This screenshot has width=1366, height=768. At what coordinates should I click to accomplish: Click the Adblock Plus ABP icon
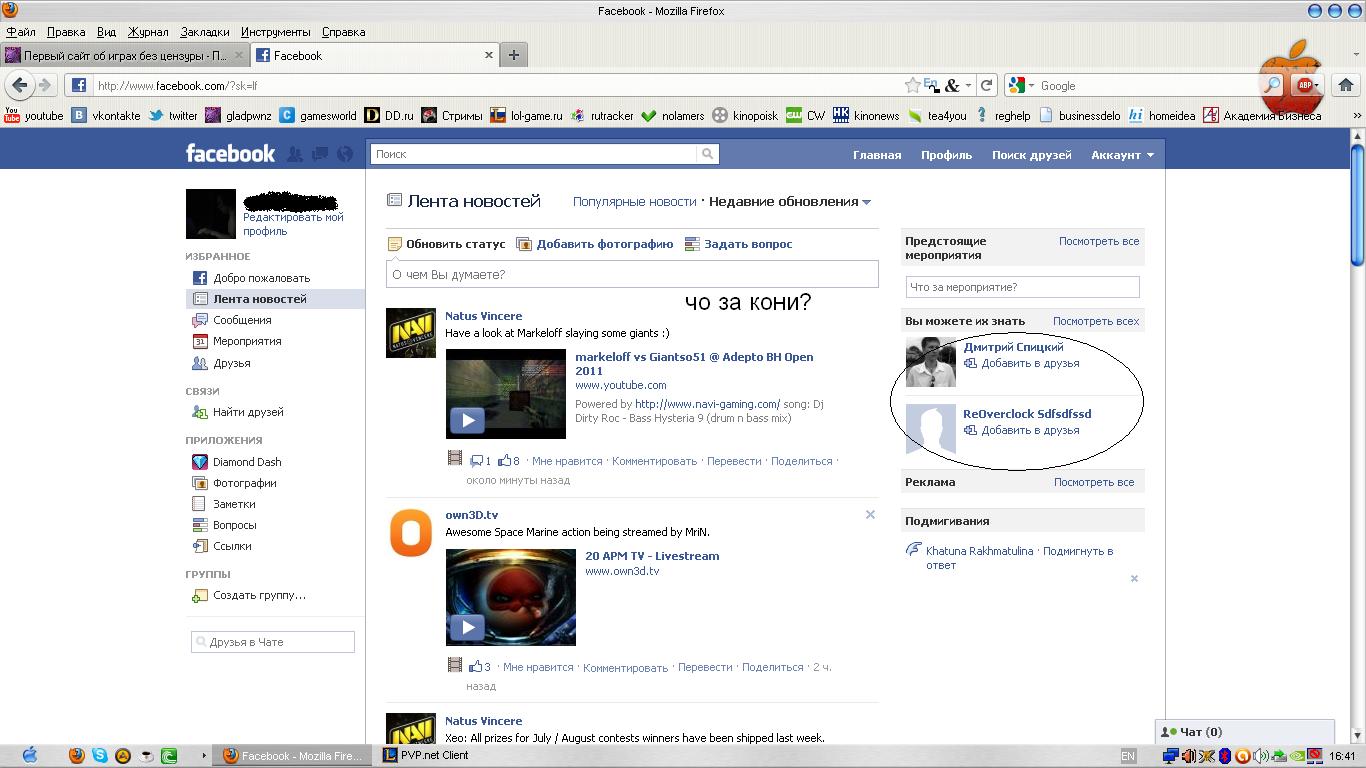point(1304,86)
